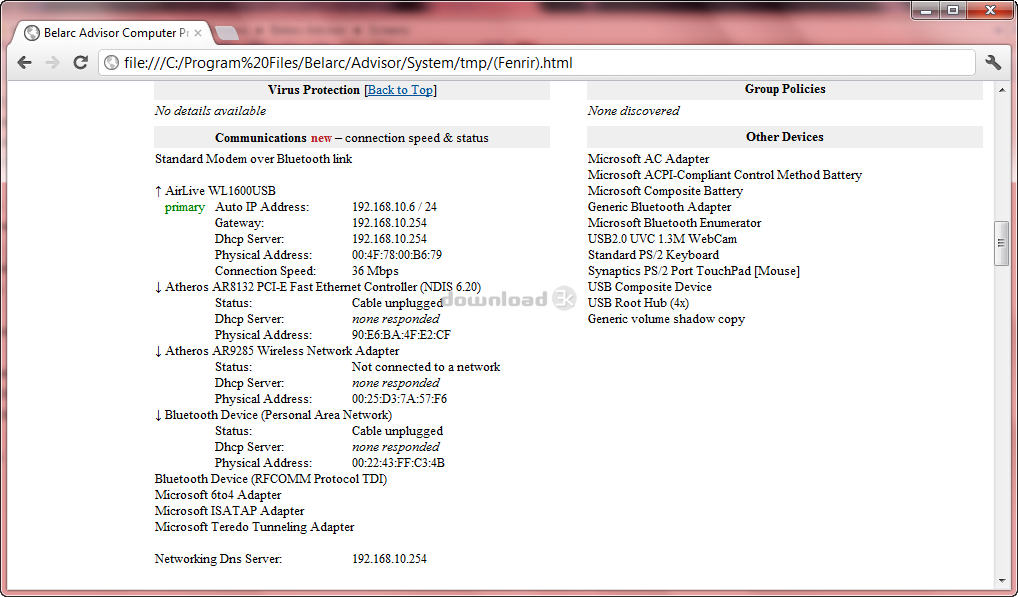The image size is (1018, 597).
Task: Click the red 'new' label in Communications
Action: 321,138
